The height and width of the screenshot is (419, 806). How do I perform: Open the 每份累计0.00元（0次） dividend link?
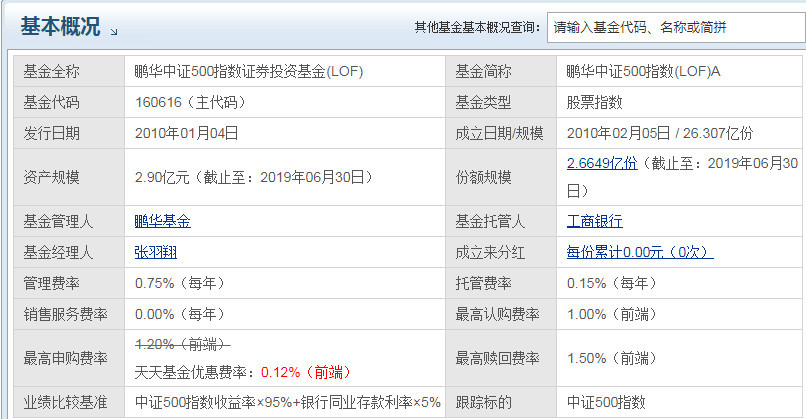tap(640, 252)
